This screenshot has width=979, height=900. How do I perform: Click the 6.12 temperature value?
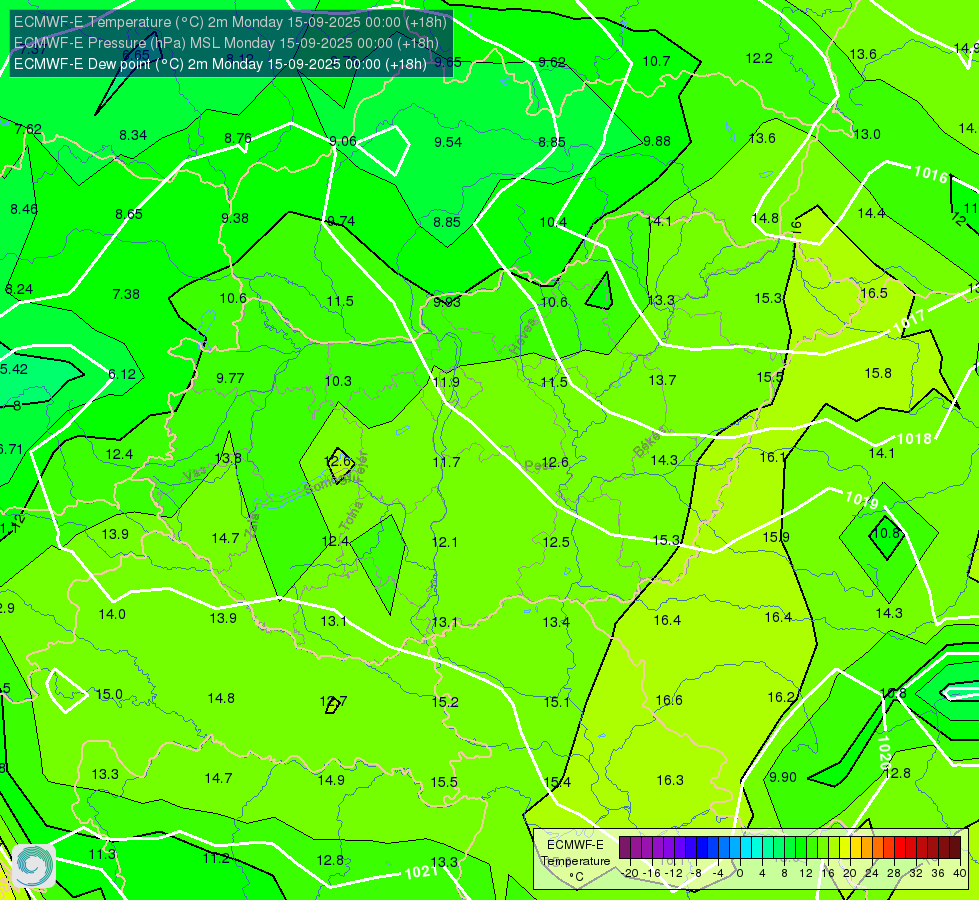[122, 374]
